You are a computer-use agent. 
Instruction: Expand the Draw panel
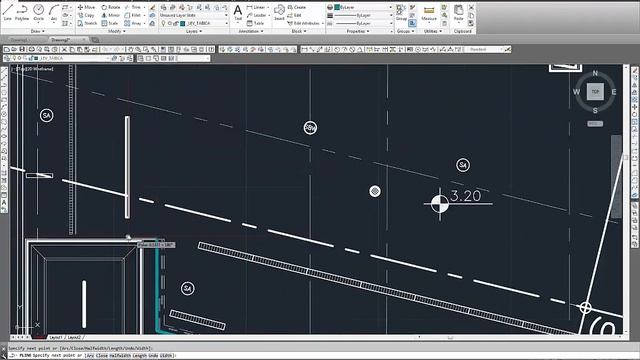click(x=38, y=31)
